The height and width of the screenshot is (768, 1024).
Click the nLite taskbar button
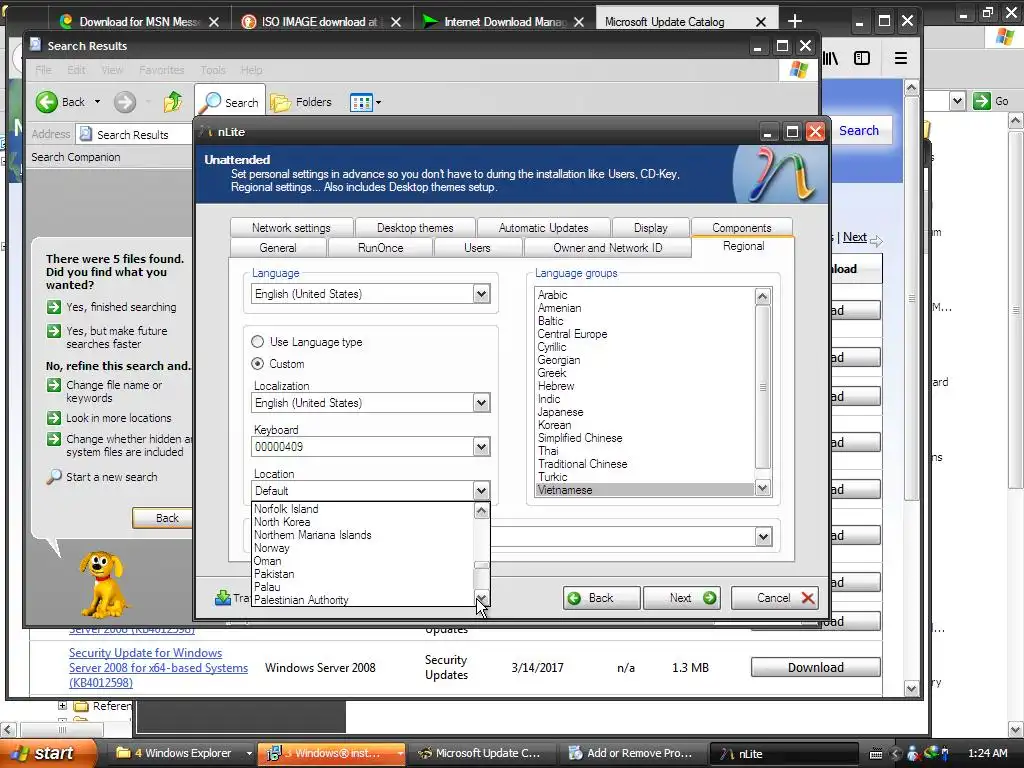pyautogui.click(x=782, y=753)
